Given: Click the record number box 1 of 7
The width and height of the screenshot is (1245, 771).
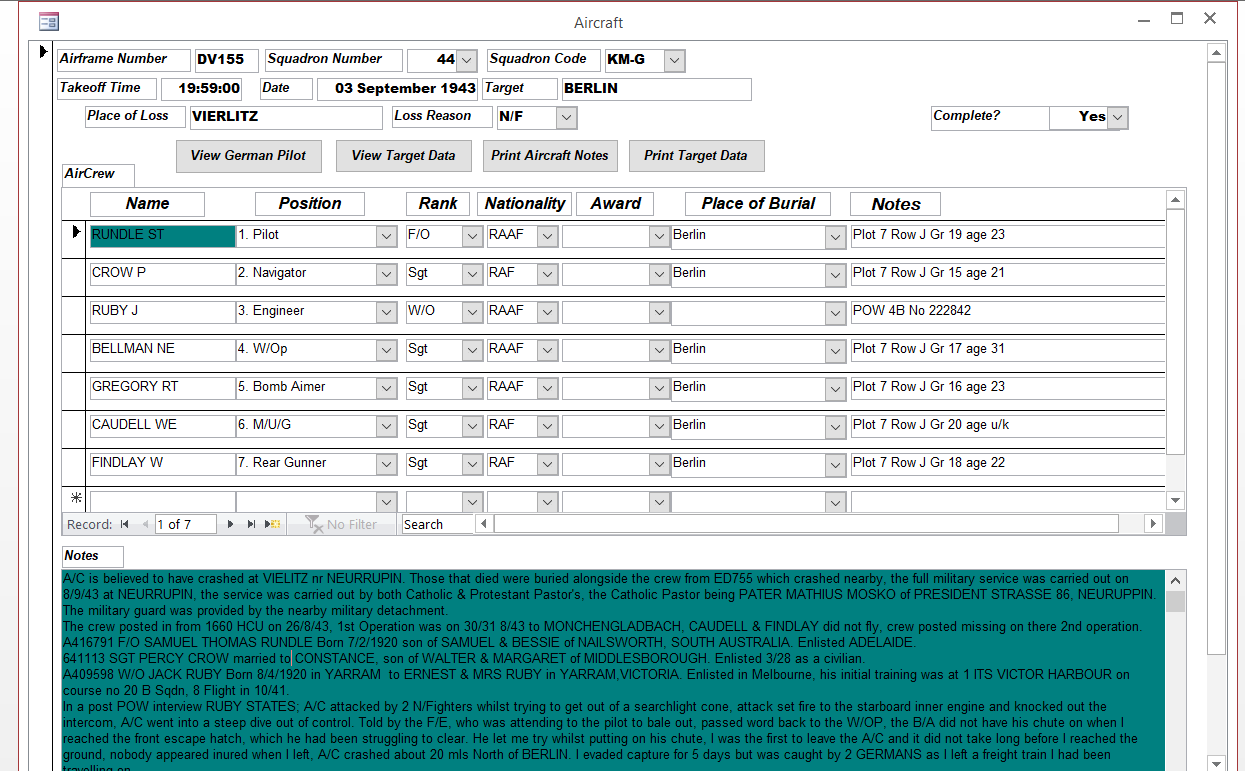Looking at the screenshot, I should pyautogui.click(x=186, y=524).
